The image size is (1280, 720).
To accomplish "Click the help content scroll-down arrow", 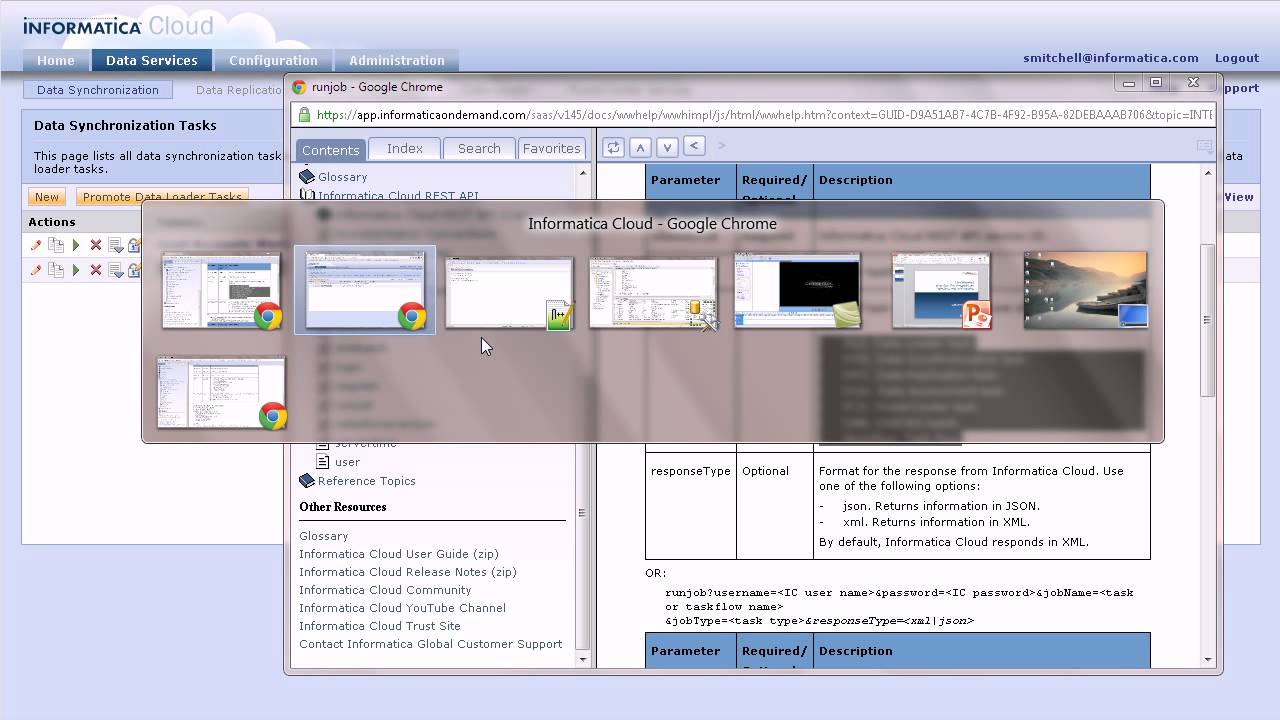I will pos(1207,660).
